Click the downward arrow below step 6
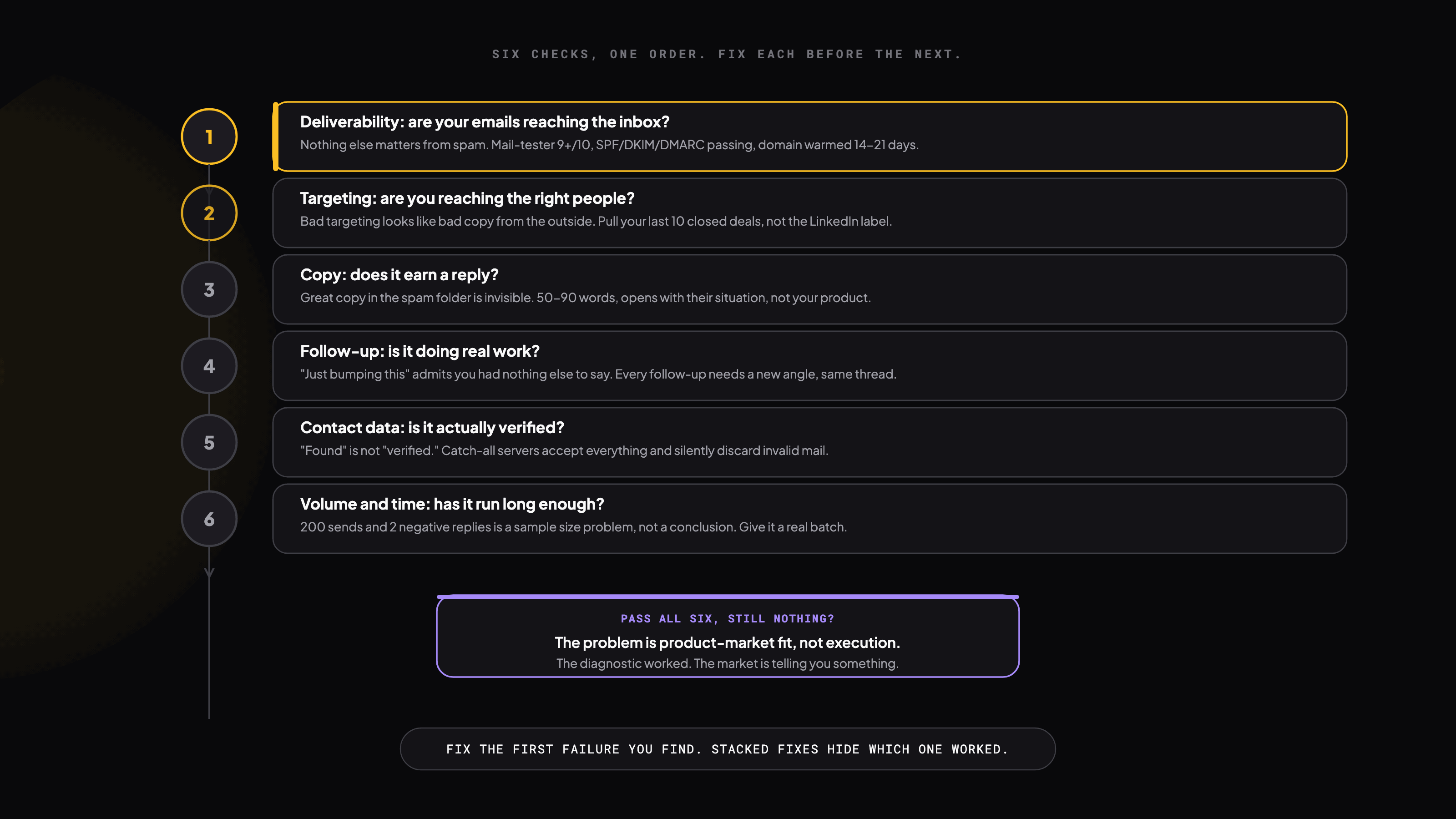The width and height of the screenshot is (1456, 819). (x=209, y=572)
